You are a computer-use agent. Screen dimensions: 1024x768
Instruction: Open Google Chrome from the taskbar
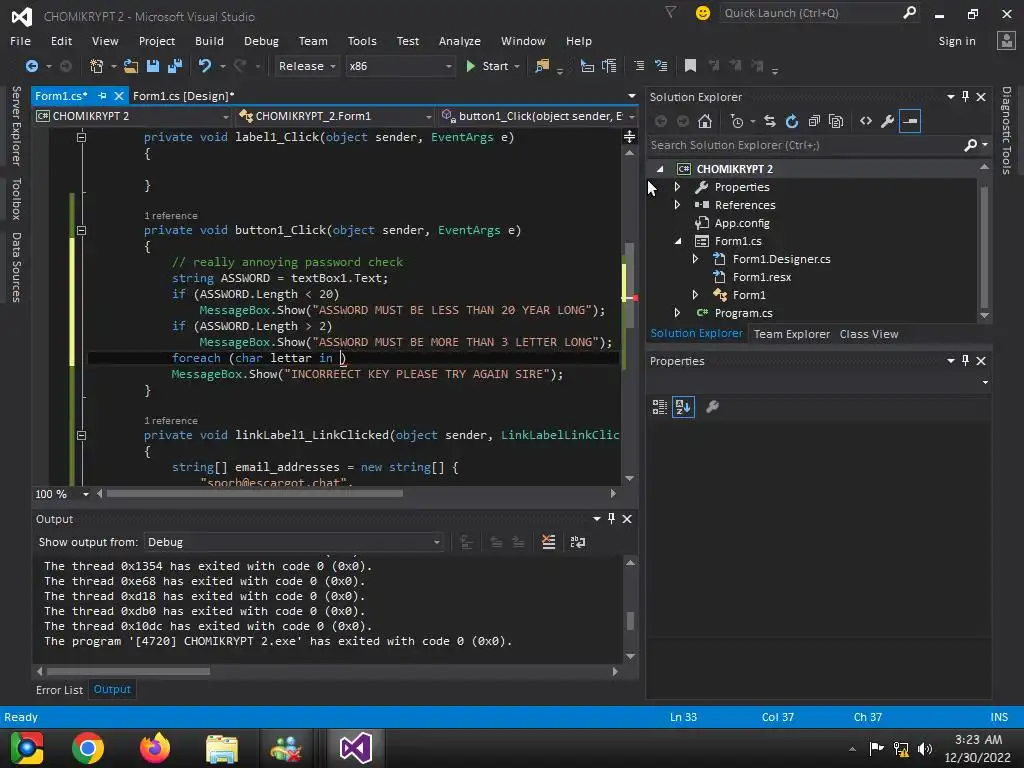tap(88, 748)
